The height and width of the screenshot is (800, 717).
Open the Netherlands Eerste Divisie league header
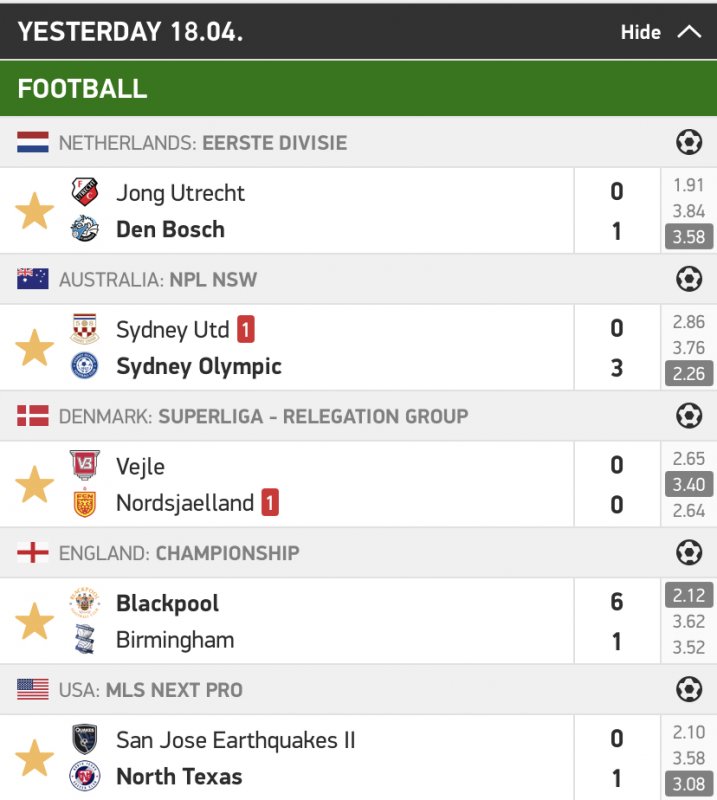(202, 143)
